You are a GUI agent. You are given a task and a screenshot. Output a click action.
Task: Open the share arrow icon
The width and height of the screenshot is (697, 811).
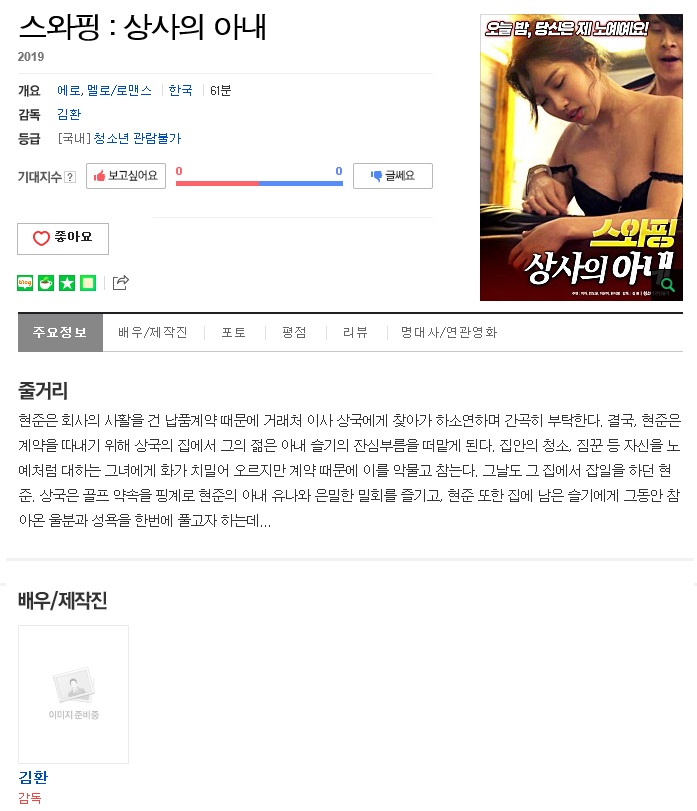120,282
